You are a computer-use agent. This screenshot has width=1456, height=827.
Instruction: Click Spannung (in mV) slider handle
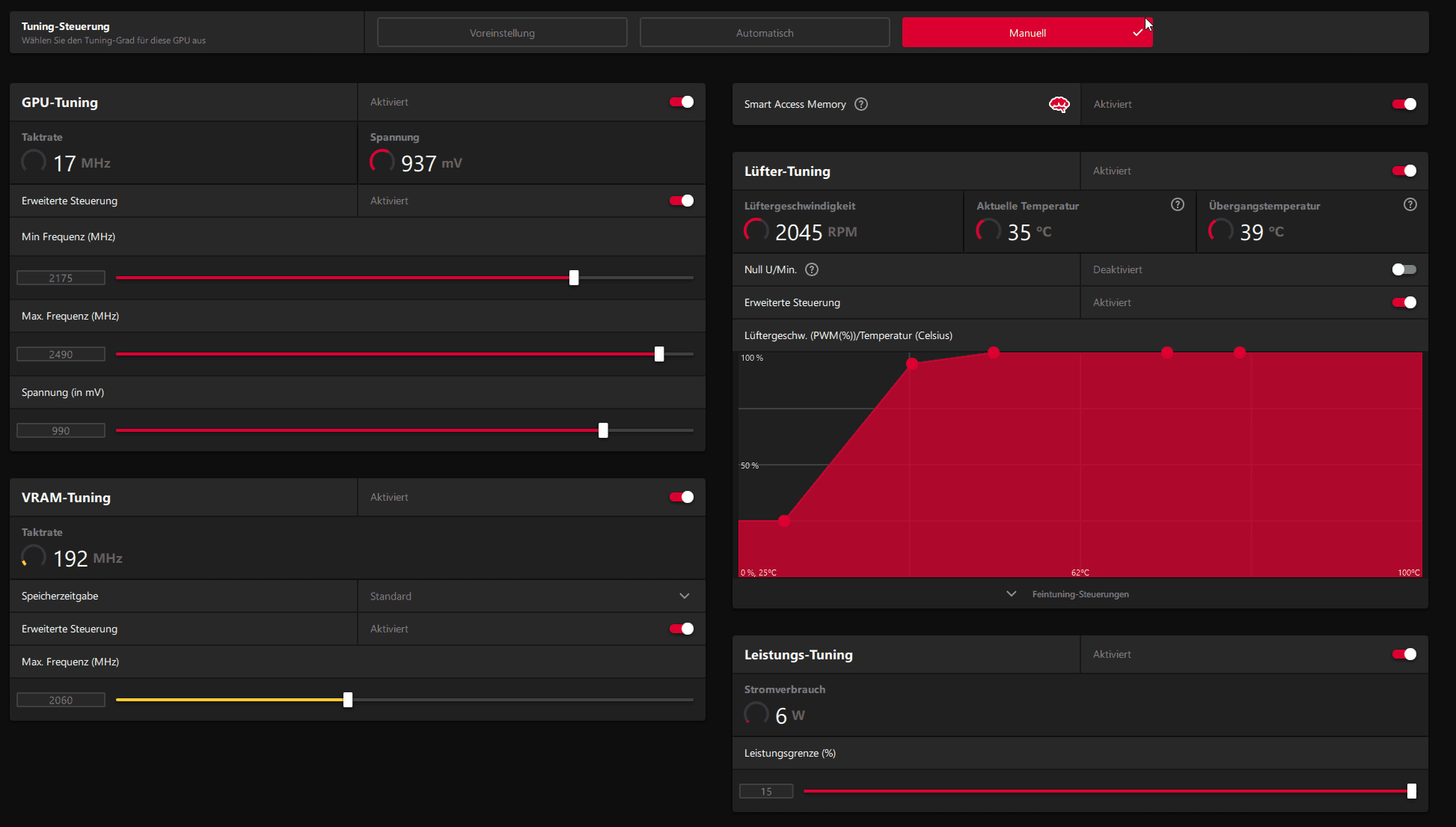(x=603, y=430)
